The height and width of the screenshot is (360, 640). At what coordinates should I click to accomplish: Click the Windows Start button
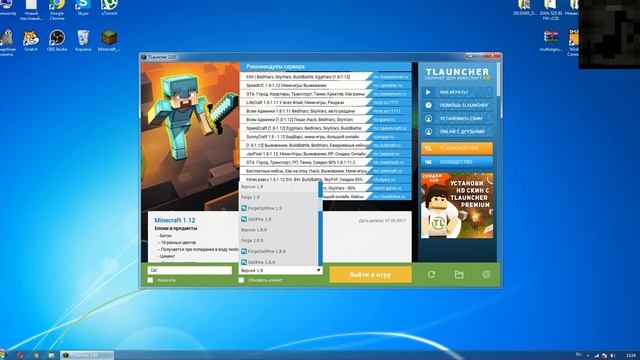pyautogui.click(x=3, y=355)
